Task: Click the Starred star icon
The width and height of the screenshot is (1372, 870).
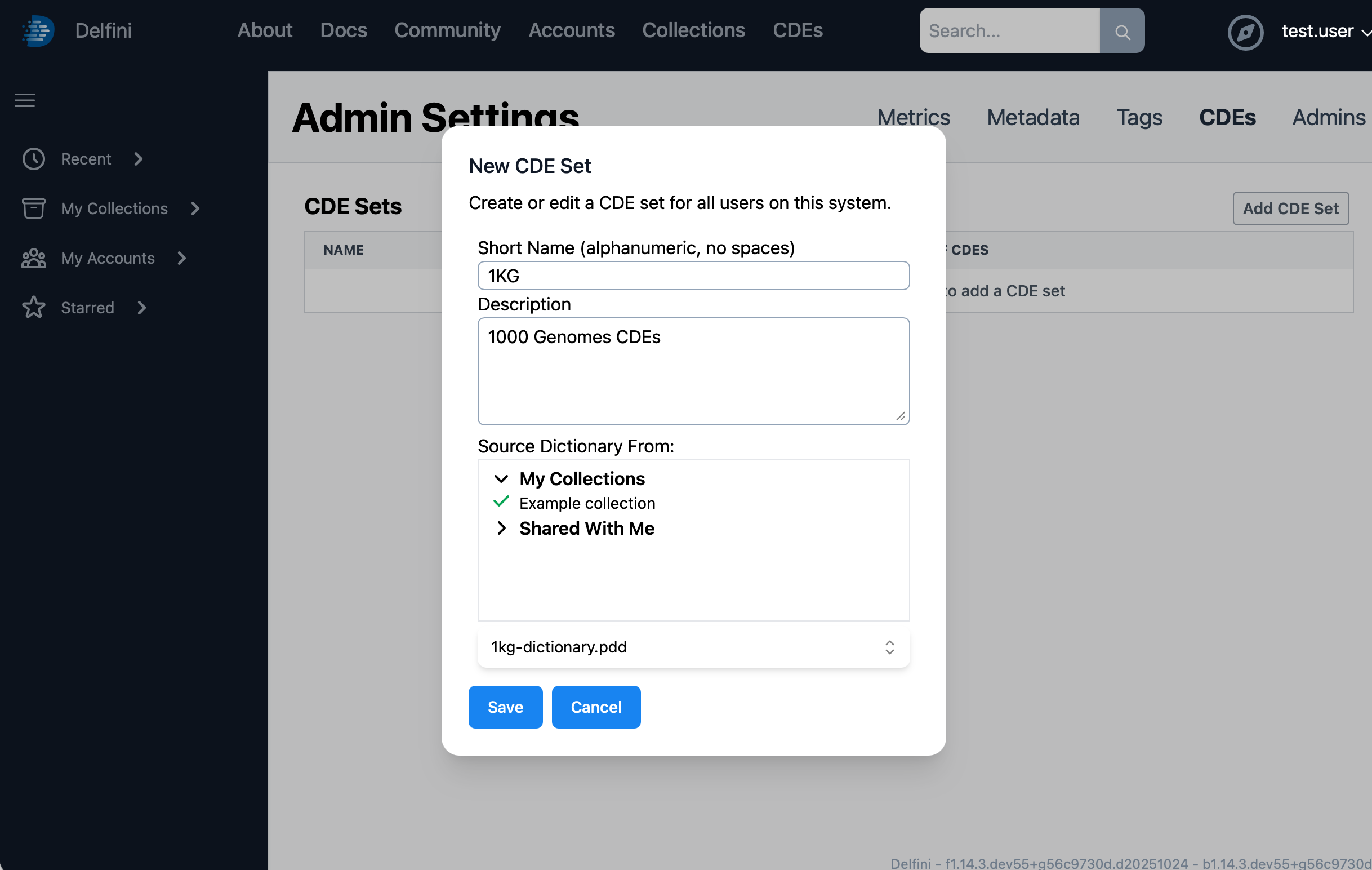Action: coord(34,307)
